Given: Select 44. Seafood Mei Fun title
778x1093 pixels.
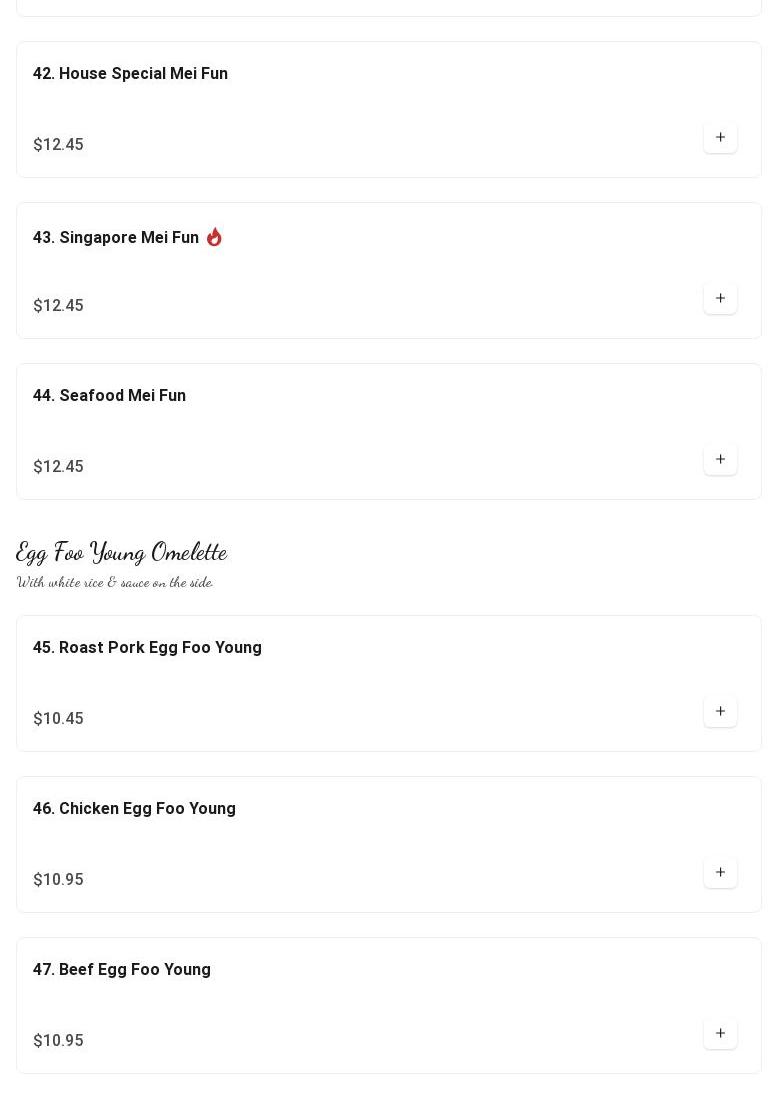Looking at the screenshot, I should (x=109, y=396).
